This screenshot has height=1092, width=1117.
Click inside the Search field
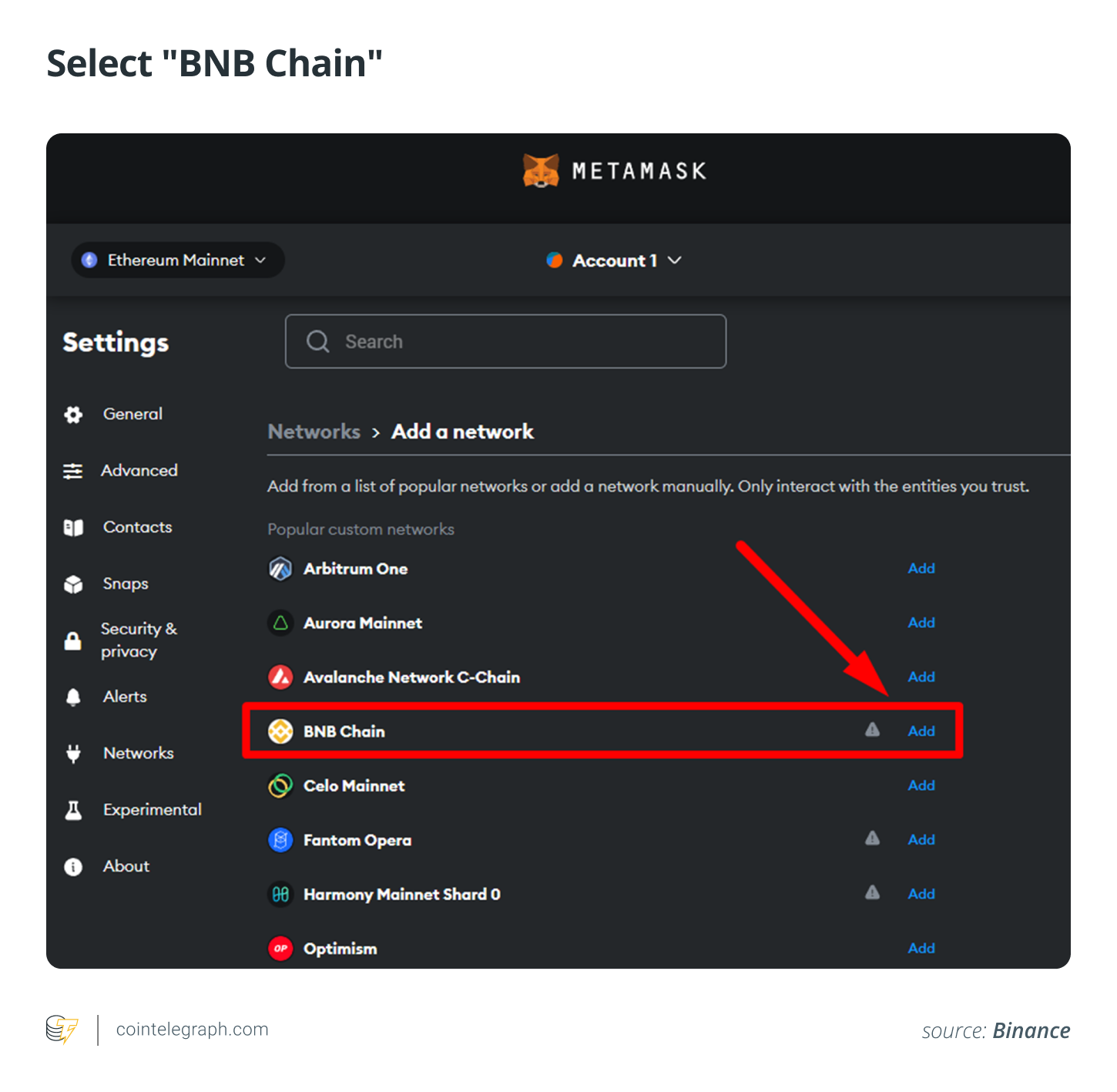click(505, 341)
